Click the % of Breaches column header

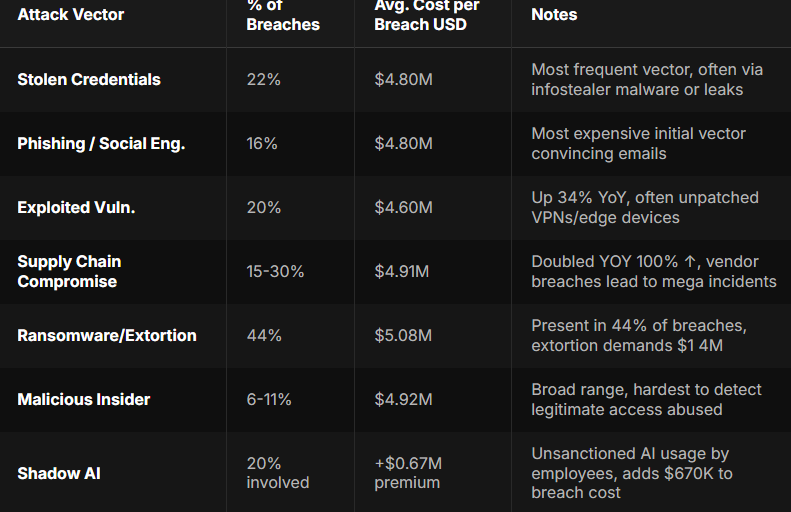(x=282, y=15)
